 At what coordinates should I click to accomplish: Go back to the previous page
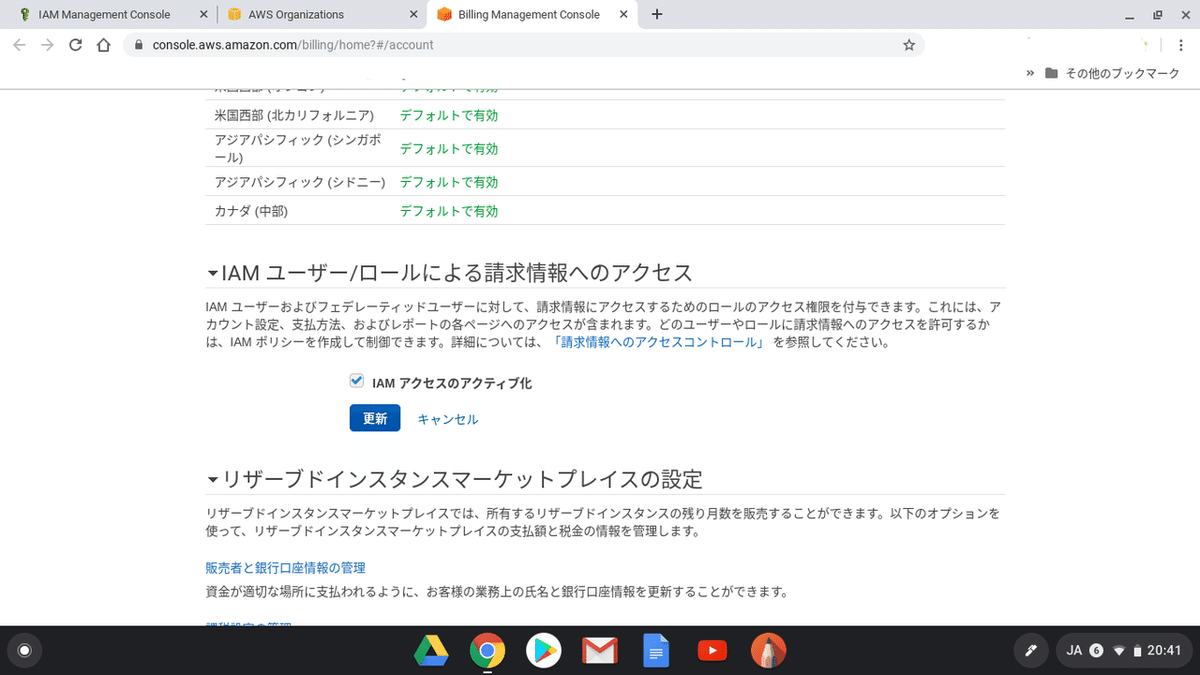(x=19, y=45)
